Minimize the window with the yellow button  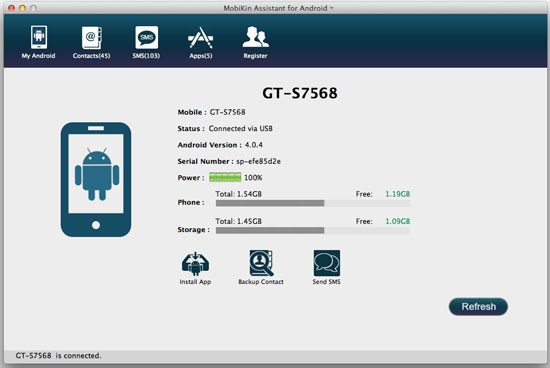(22, 8)
